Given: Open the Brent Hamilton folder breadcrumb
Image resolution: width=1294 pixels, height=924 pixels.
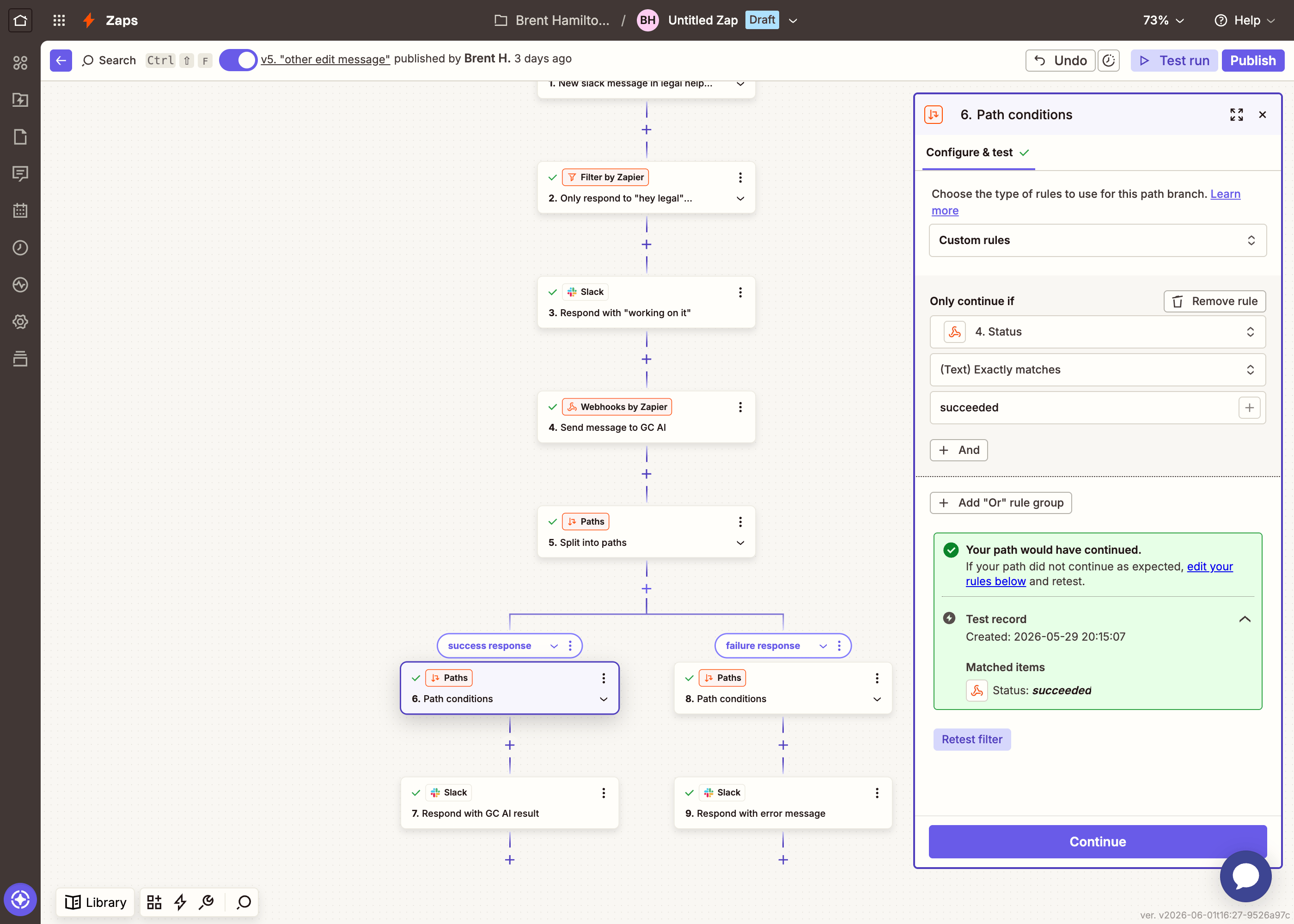Looking at the screenshot, I should pos(551,20).
